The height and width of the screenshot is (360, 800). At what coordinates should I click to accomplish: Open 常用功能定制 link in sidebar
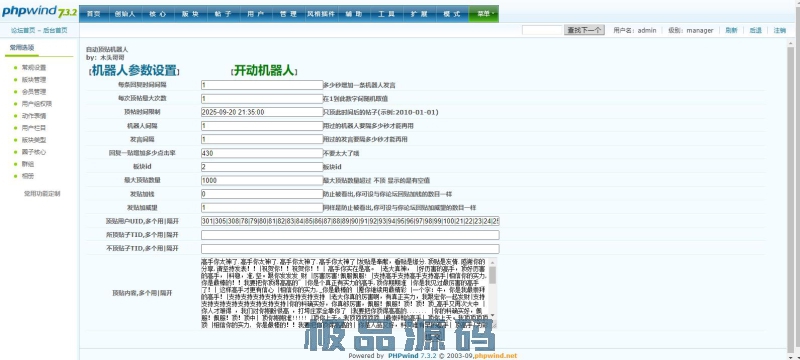tap(42, 194)
